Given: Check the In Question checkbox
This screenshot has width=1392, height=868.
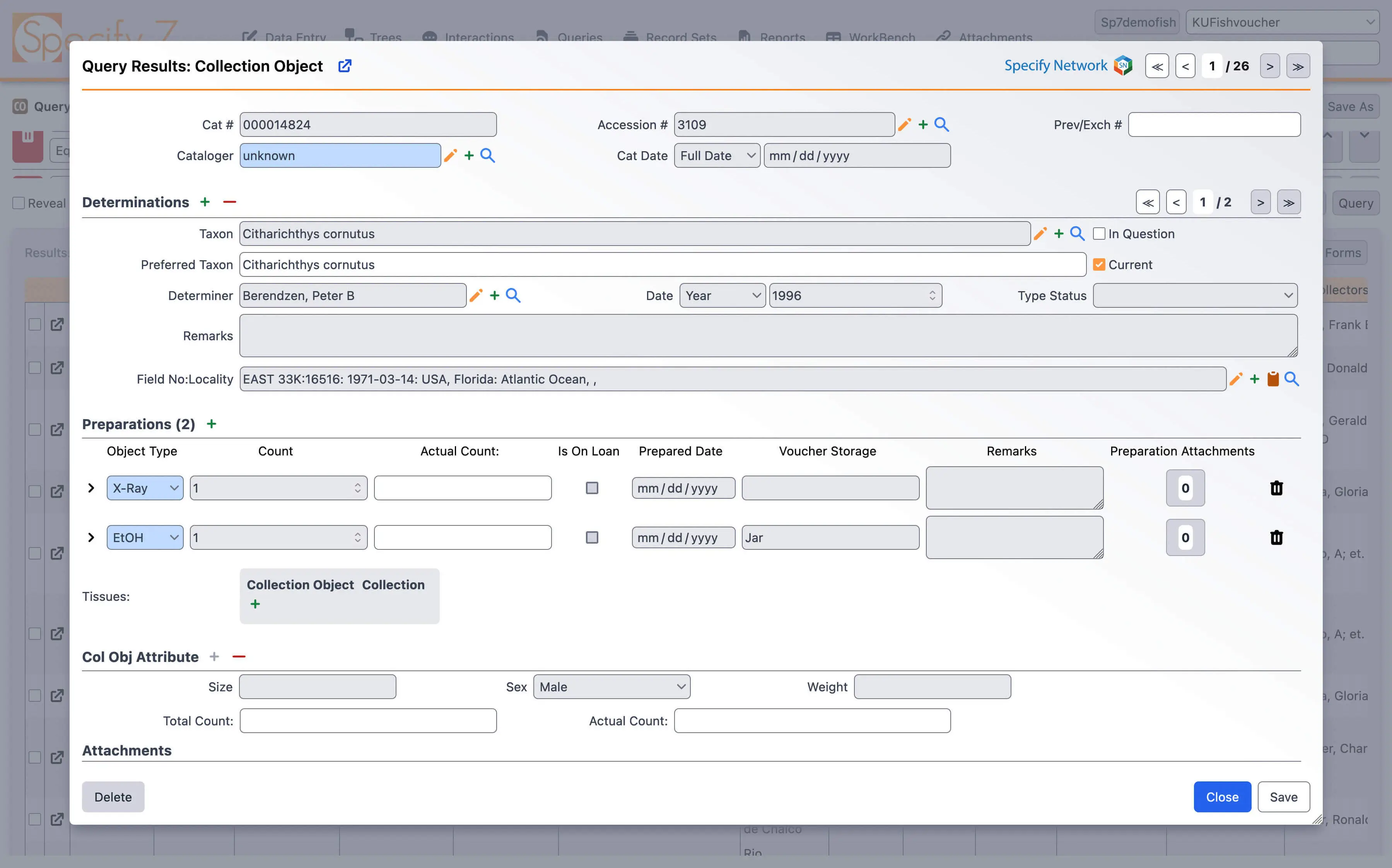Looking at the screenshot, I should (1099, 234).
